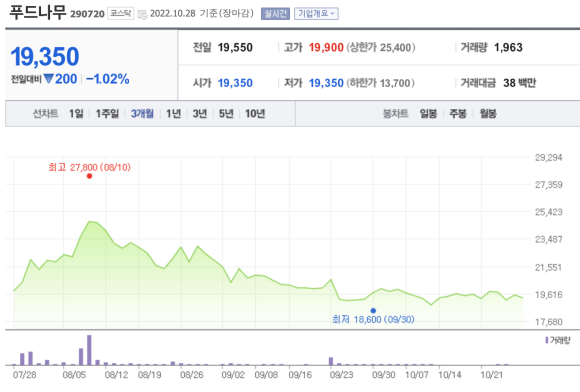Switch to 주봉 candlestick chart
The height and width of the screenshot is (392, 580).
[458, 114]
